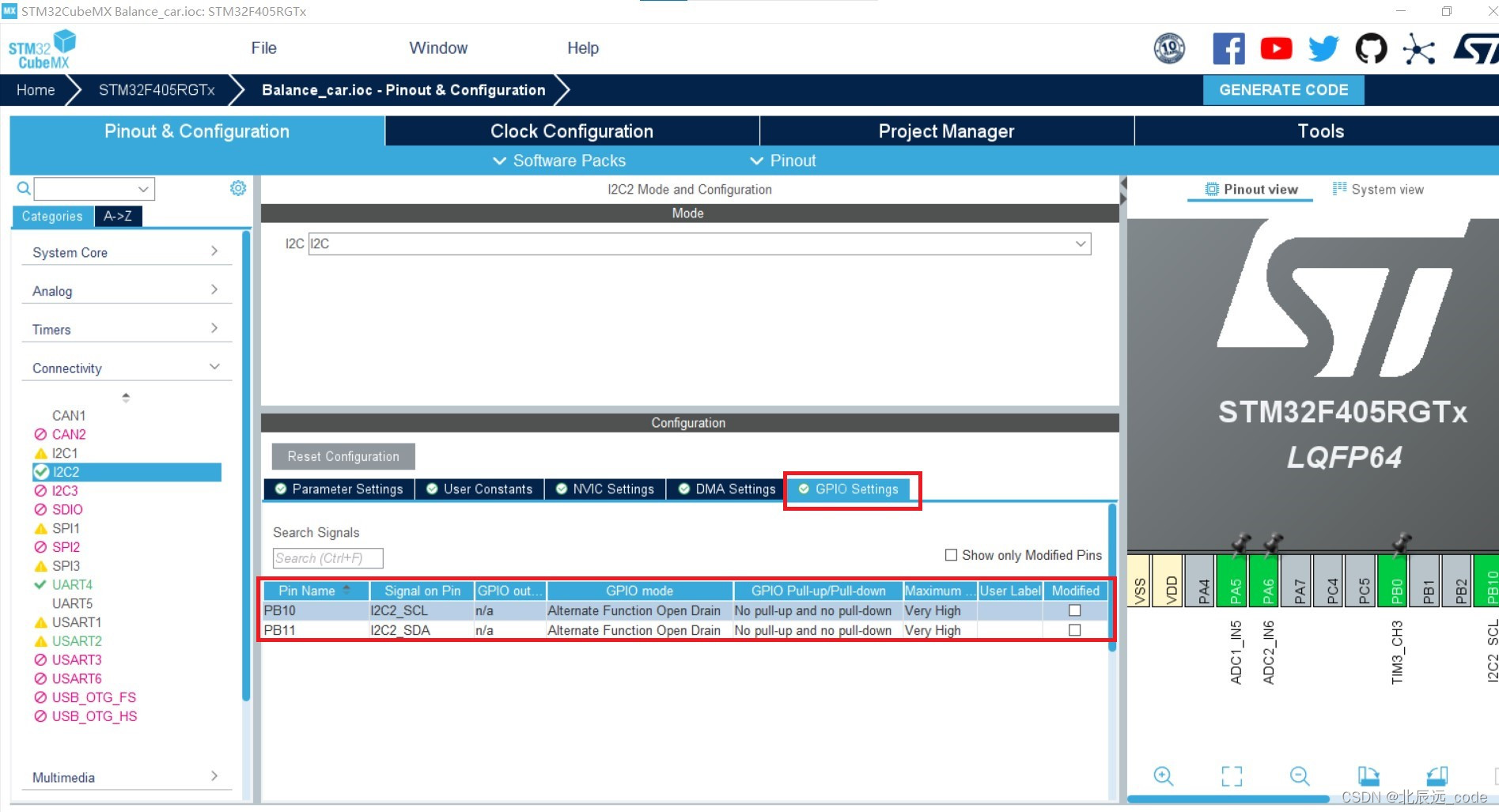Zoom in on the chip pinout
The width and height of the screenshot is (1499, 812).
[x=1163, y=776]
